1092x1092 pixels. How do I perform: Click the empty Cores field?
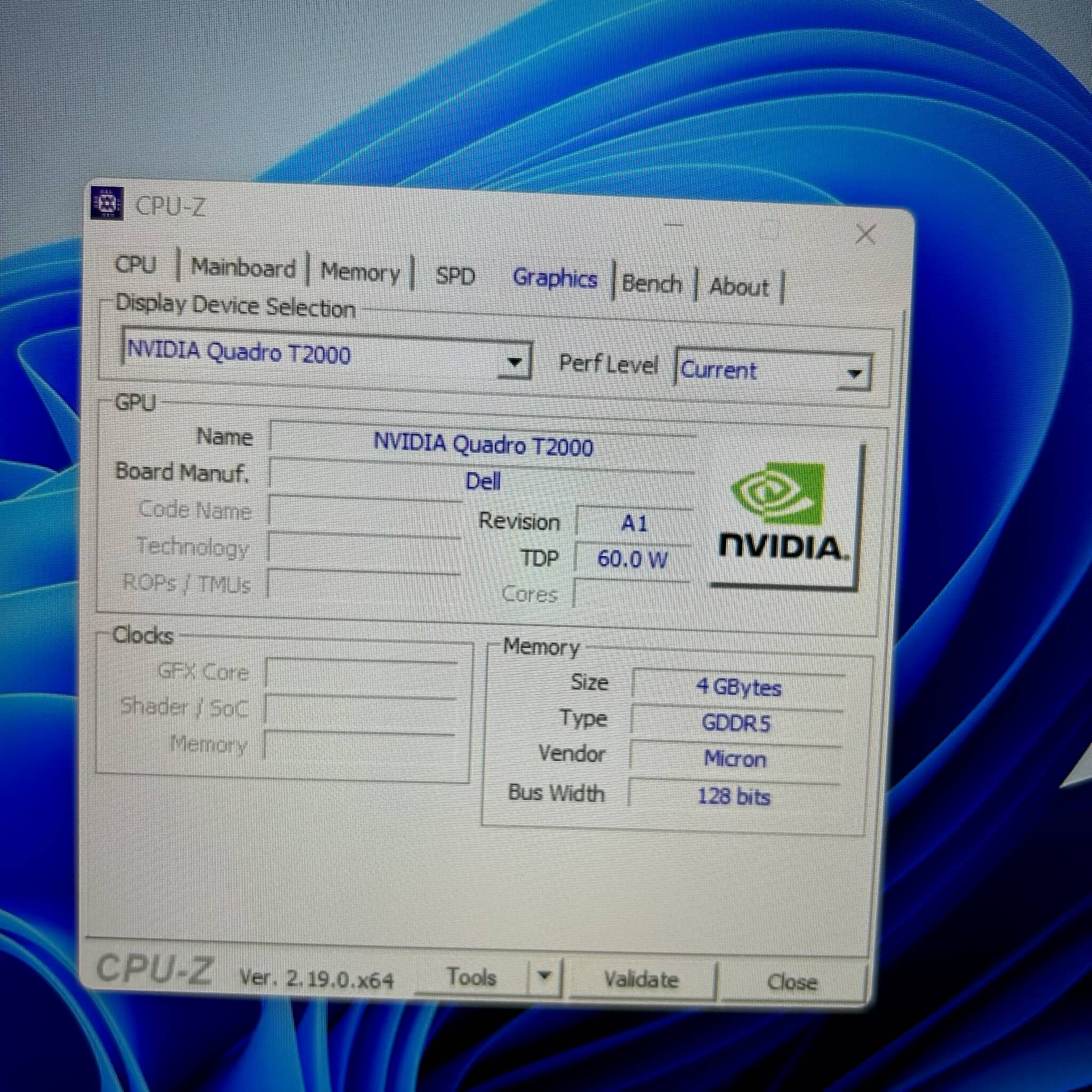[631, 594]
